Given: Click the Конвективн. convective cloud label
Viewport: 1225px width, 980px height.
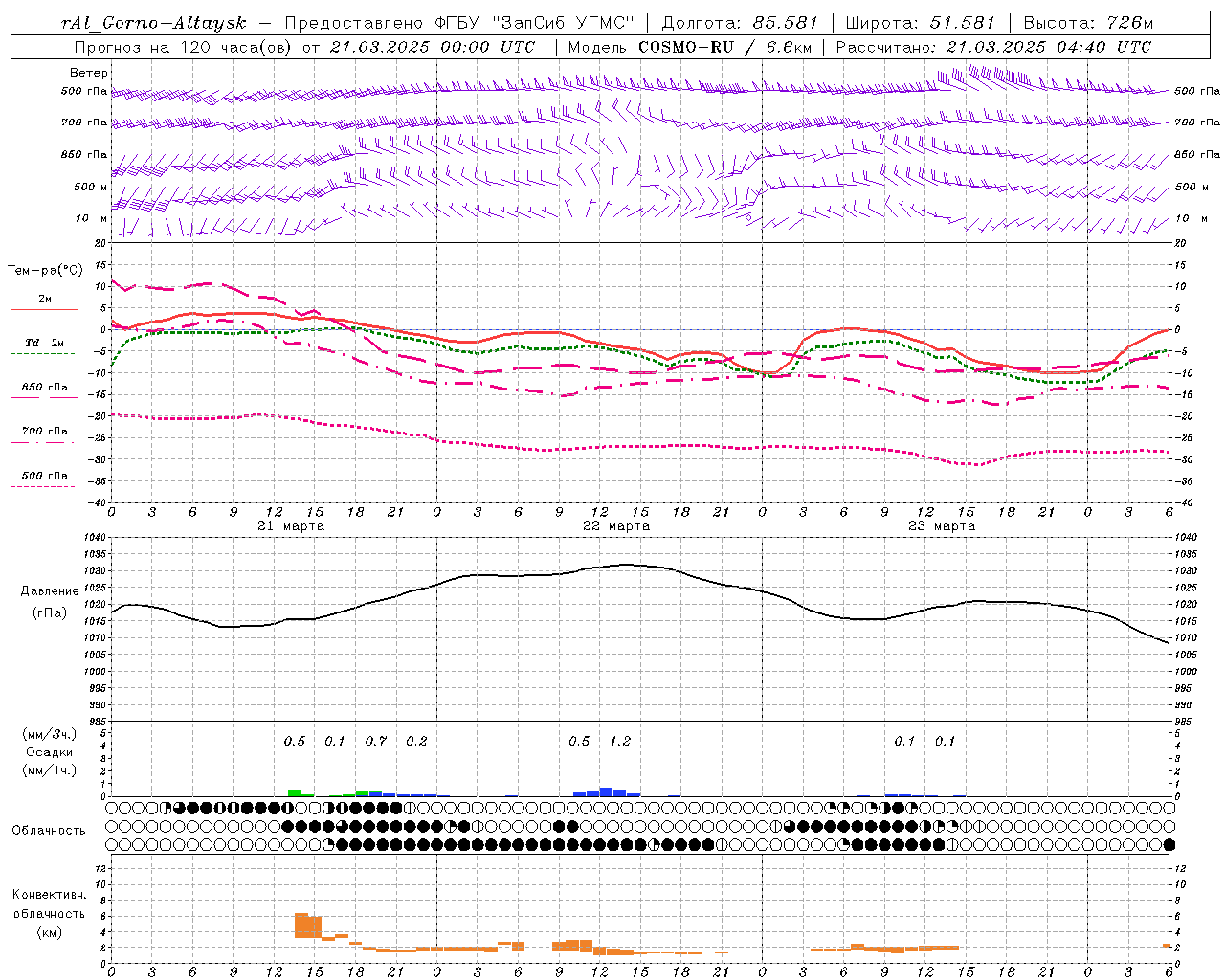Looking at the screenshot, I should (49, 895).
